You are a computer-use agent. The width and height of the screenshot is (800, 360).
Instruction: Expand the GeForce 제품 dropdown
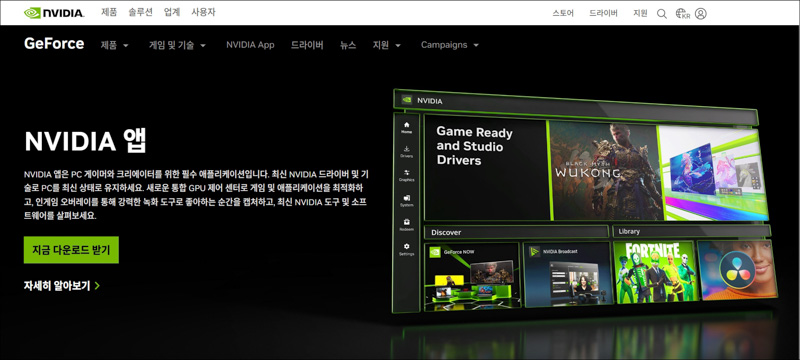point(115,45)
